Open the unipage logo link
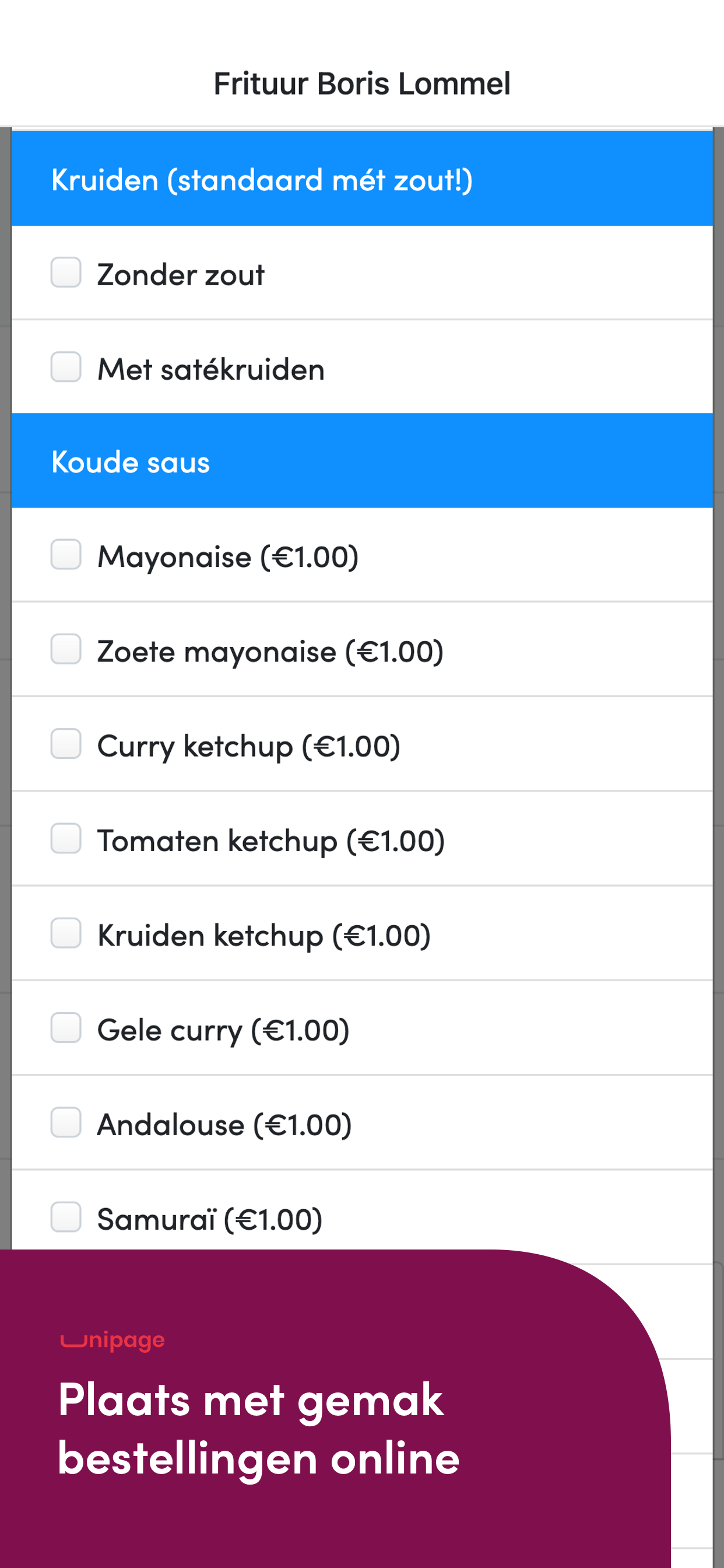This screenshot has width=724, height=1568. tap(113, 1340)
